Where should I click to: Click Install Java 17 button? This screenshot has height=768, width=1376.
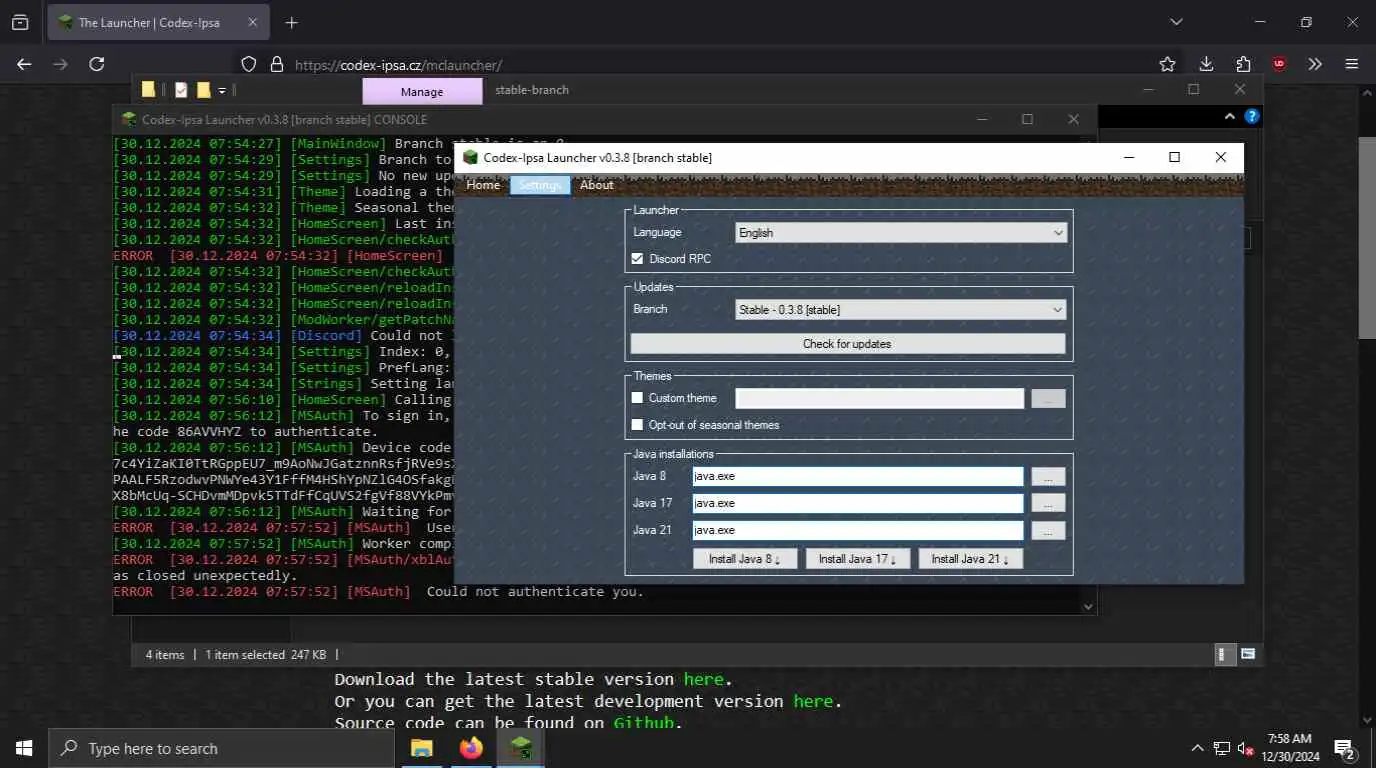click(x=858, y=559)
